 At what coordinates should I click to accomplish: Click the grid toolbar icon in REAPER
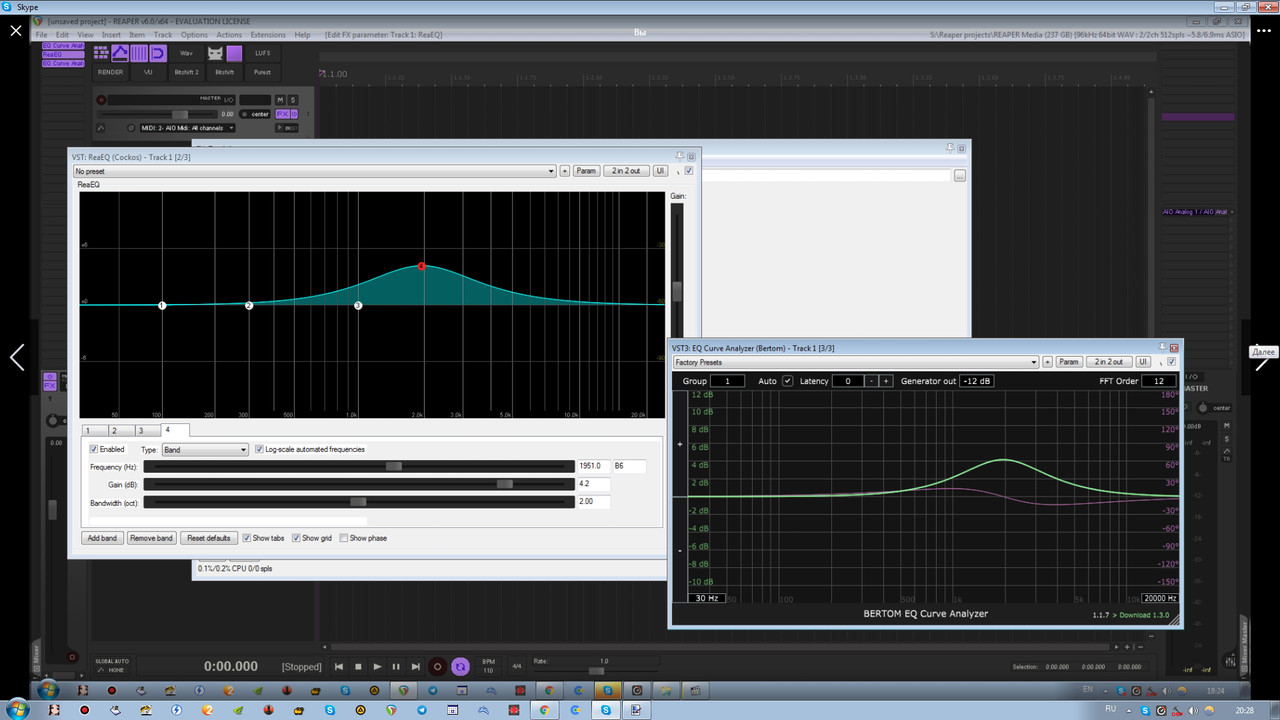(x=101, y=53)
